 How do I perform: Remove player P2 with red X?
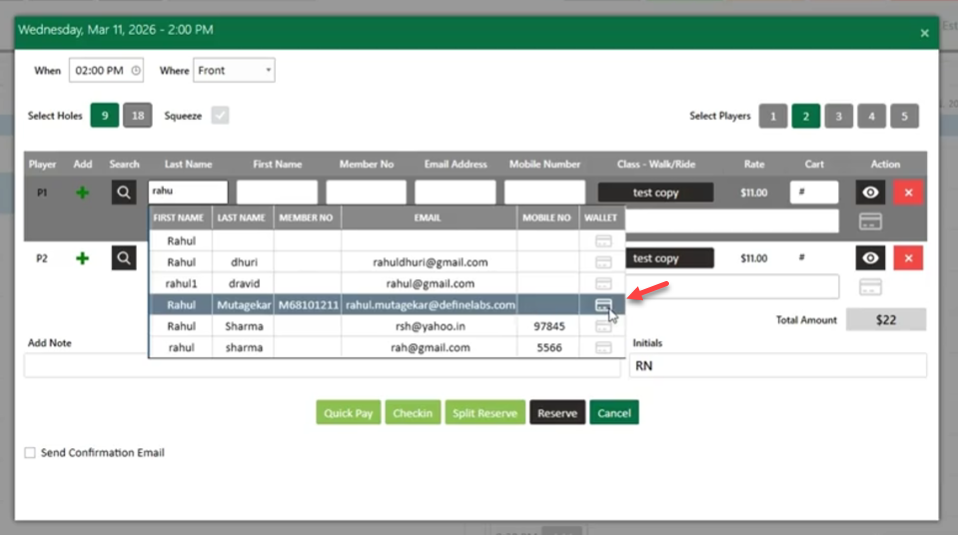pyautogui.click(x=908, y=258)
